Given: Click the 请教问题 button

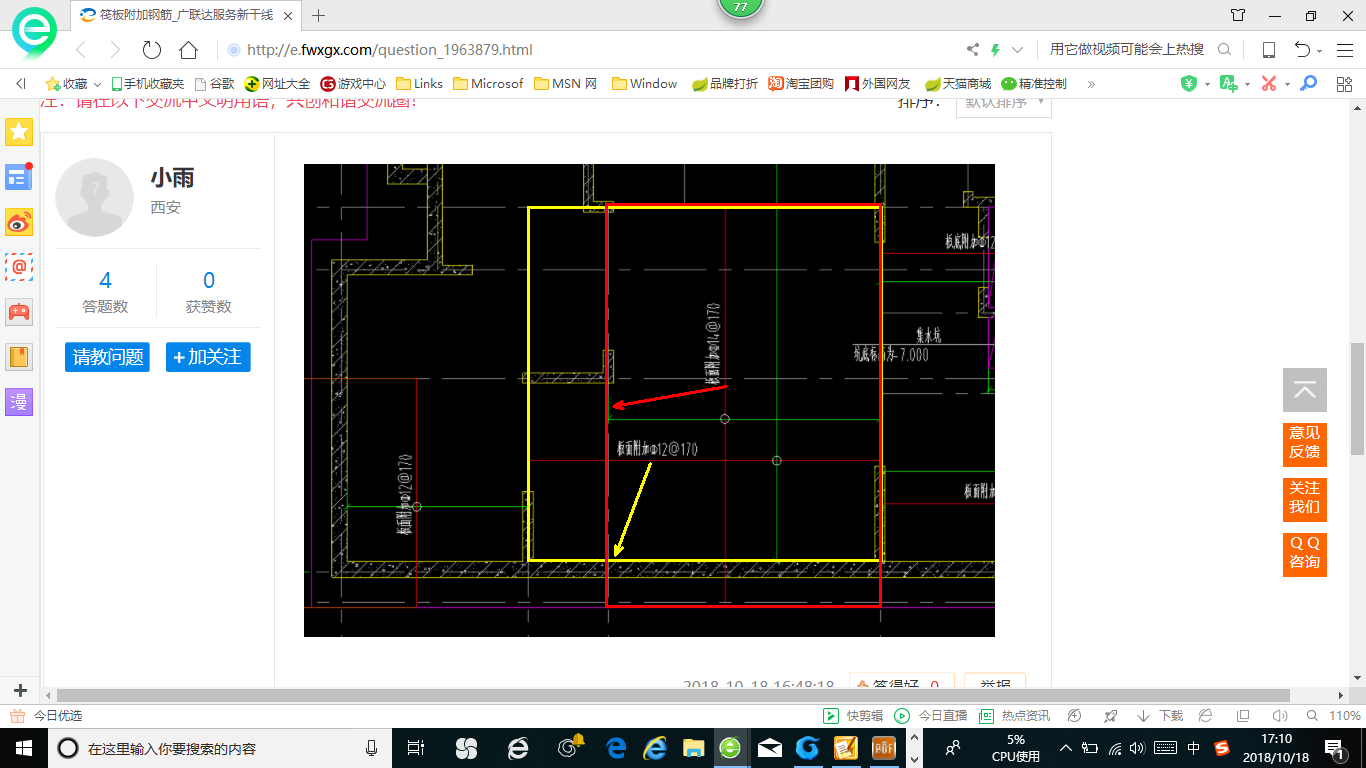Looking at the screenshot, I should click(107, 357).
